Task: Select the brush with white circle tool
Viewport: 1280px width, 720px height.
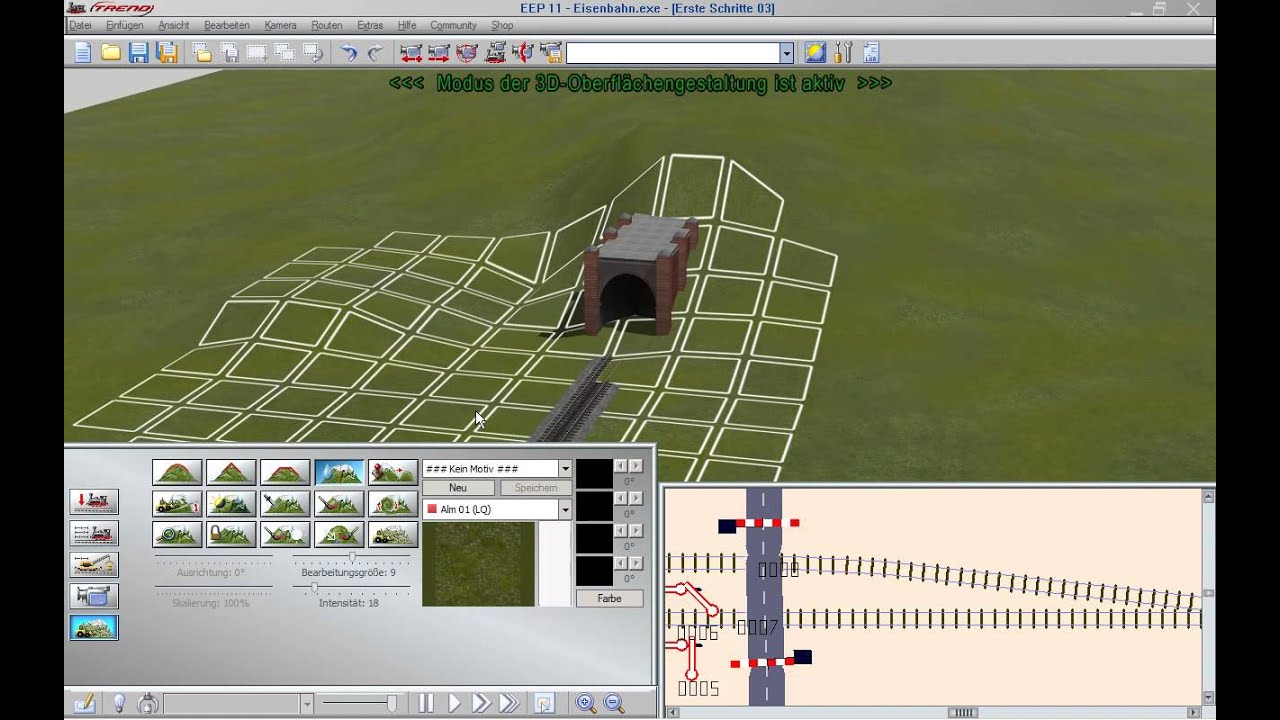Action: (x=285, y=534)
